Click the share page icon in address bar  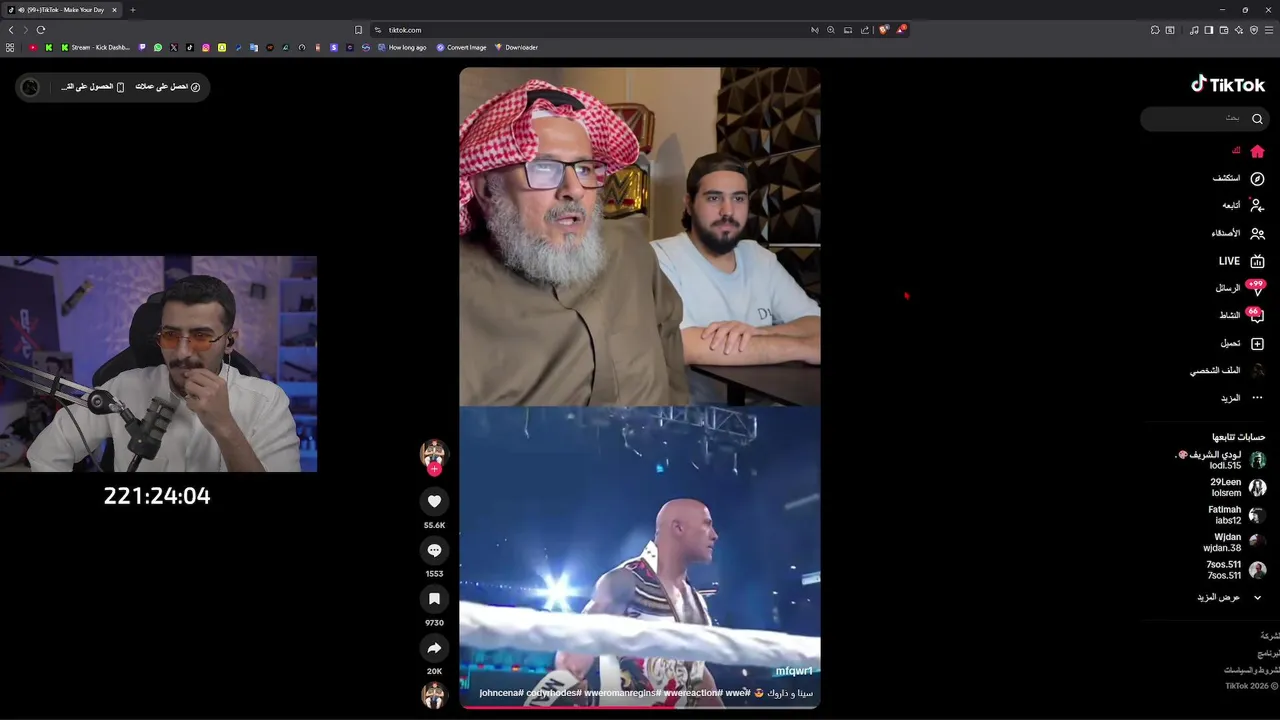click(865, 30)
